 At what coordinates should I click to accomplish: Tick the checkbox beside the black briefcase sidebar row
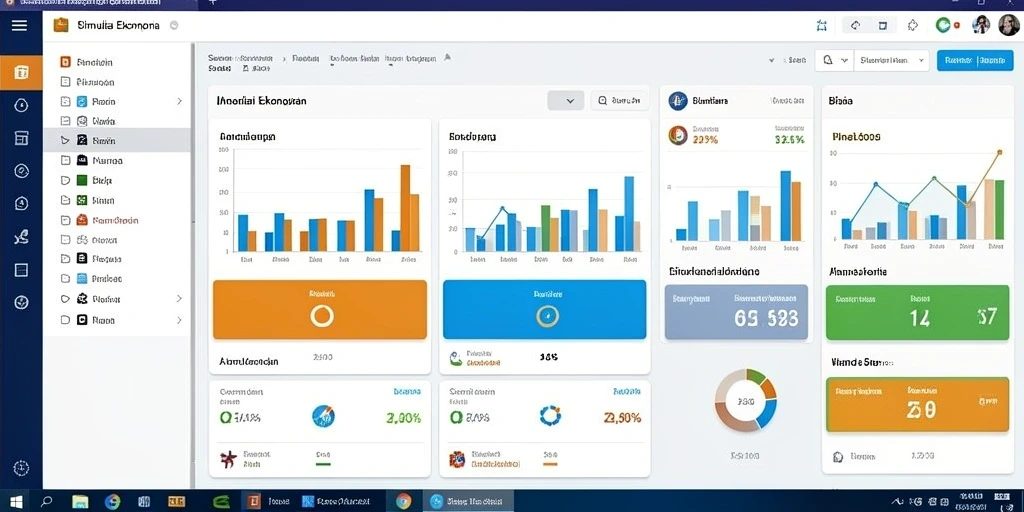(x=65, y=160)
